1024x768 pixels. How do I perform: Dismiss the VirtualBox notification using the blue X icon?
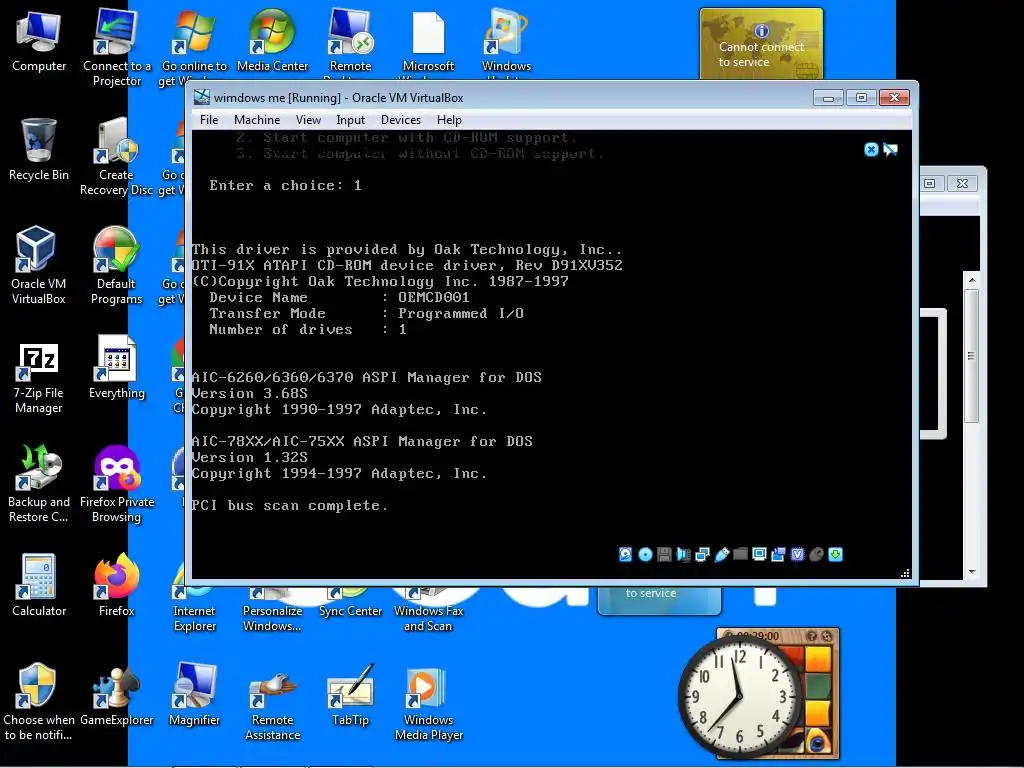(871, 150)
